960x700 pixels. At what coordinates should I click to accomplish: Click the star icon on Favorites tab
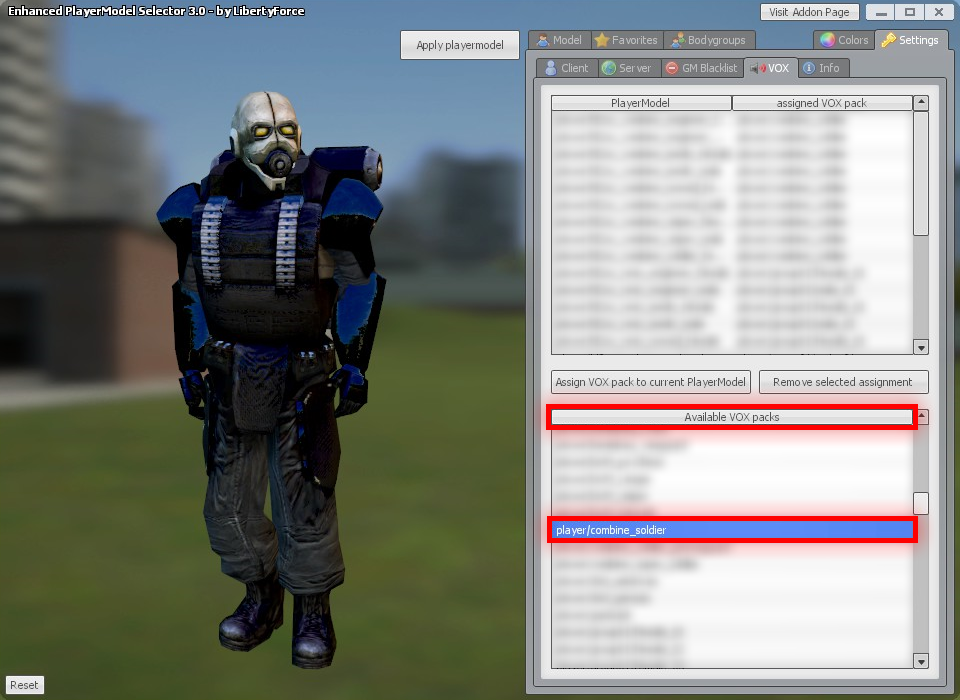(602, 40)
